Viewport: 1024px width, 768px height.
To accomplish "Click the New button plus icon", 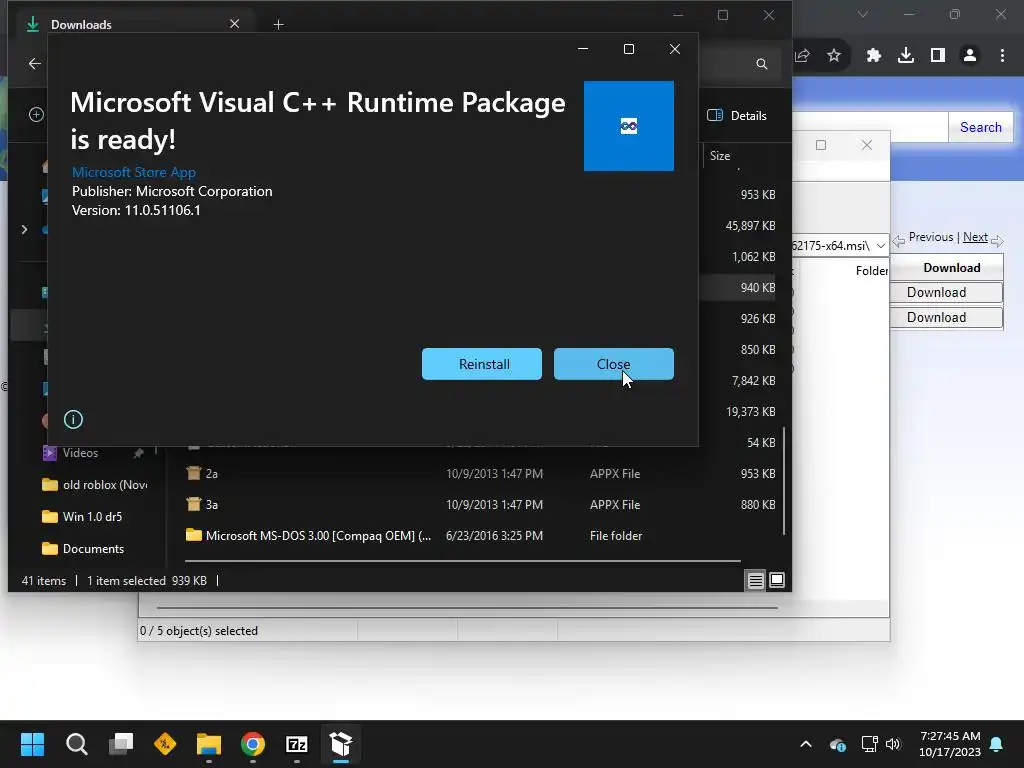I will 37,115.
